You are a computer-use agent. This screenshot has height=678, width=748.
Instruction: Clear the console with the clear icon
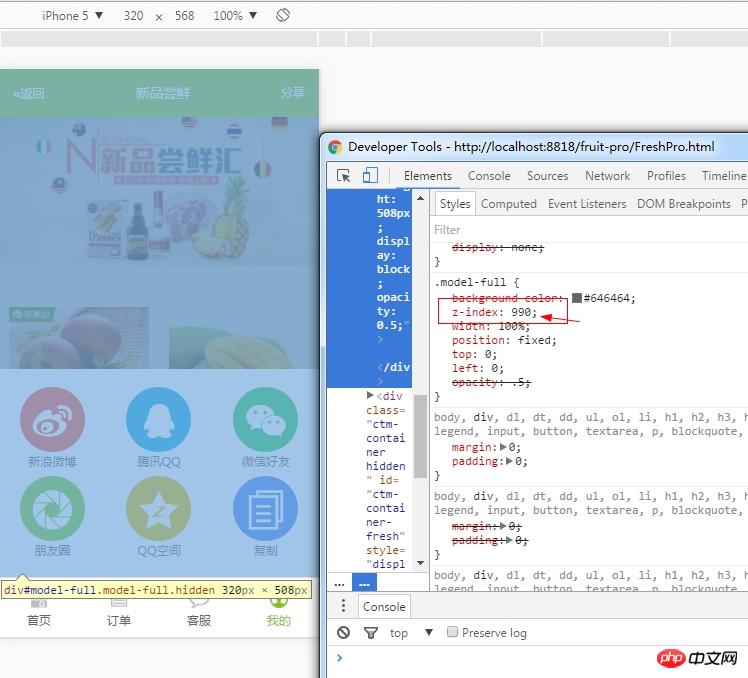(x=344, y=633)
